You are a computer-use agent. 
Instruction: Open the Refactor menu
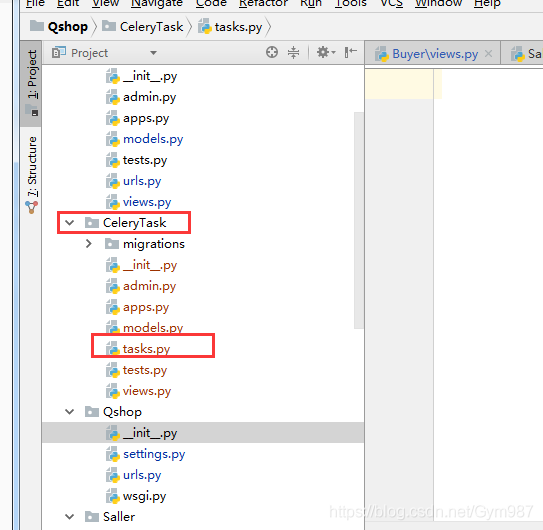point(263,3)
